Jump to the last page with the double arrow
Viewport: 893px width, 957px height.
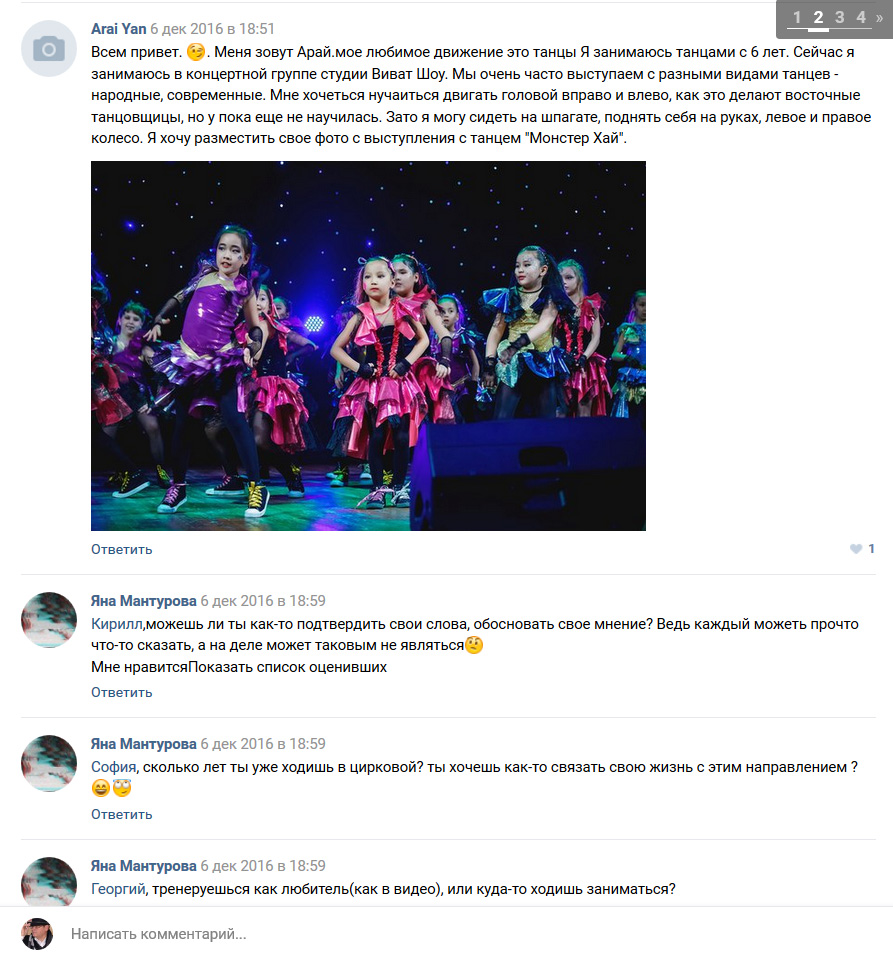coord(880,18)
